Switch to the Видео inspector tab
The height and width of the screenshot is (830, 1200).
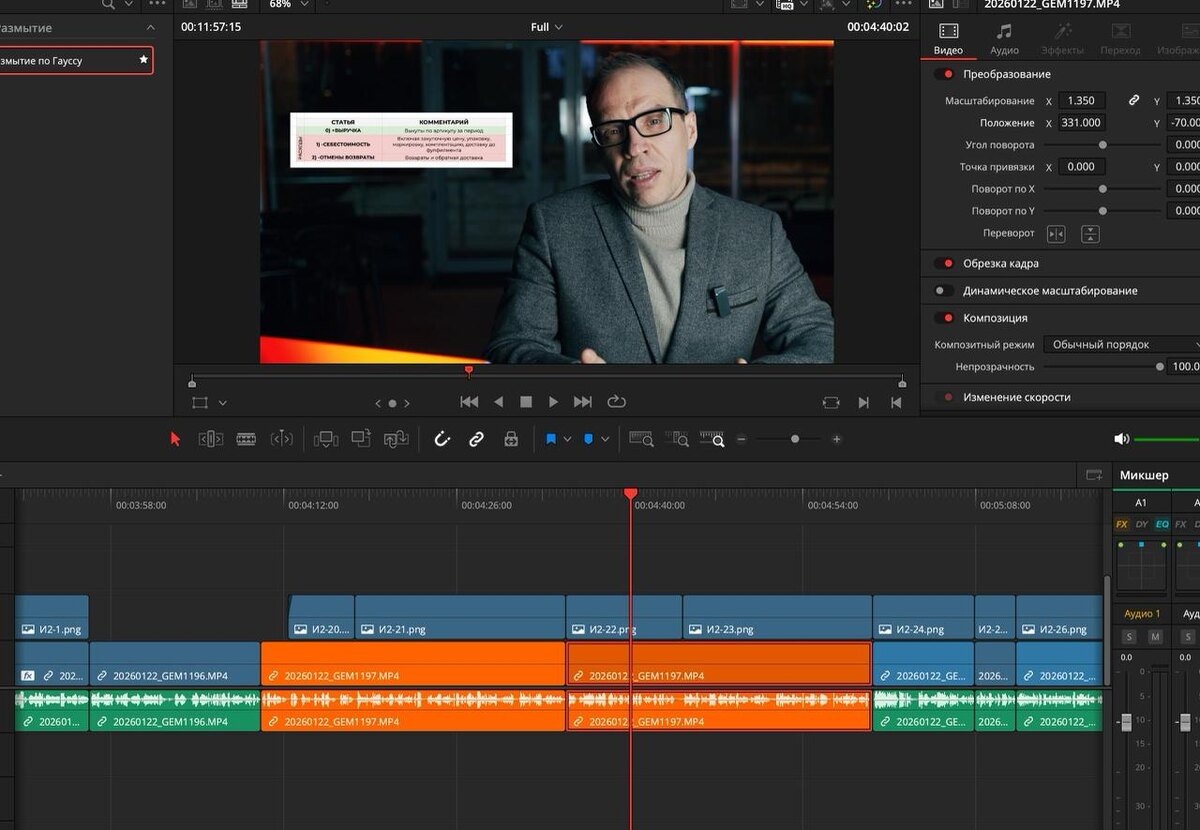pyautogui.click(x=948, y=40)
